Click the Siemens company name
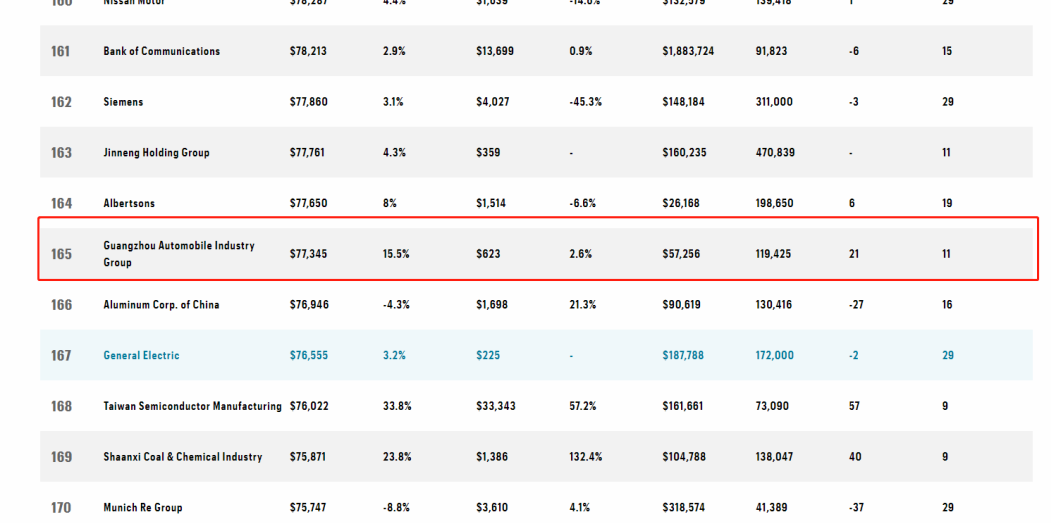 (x=123, y=102)
